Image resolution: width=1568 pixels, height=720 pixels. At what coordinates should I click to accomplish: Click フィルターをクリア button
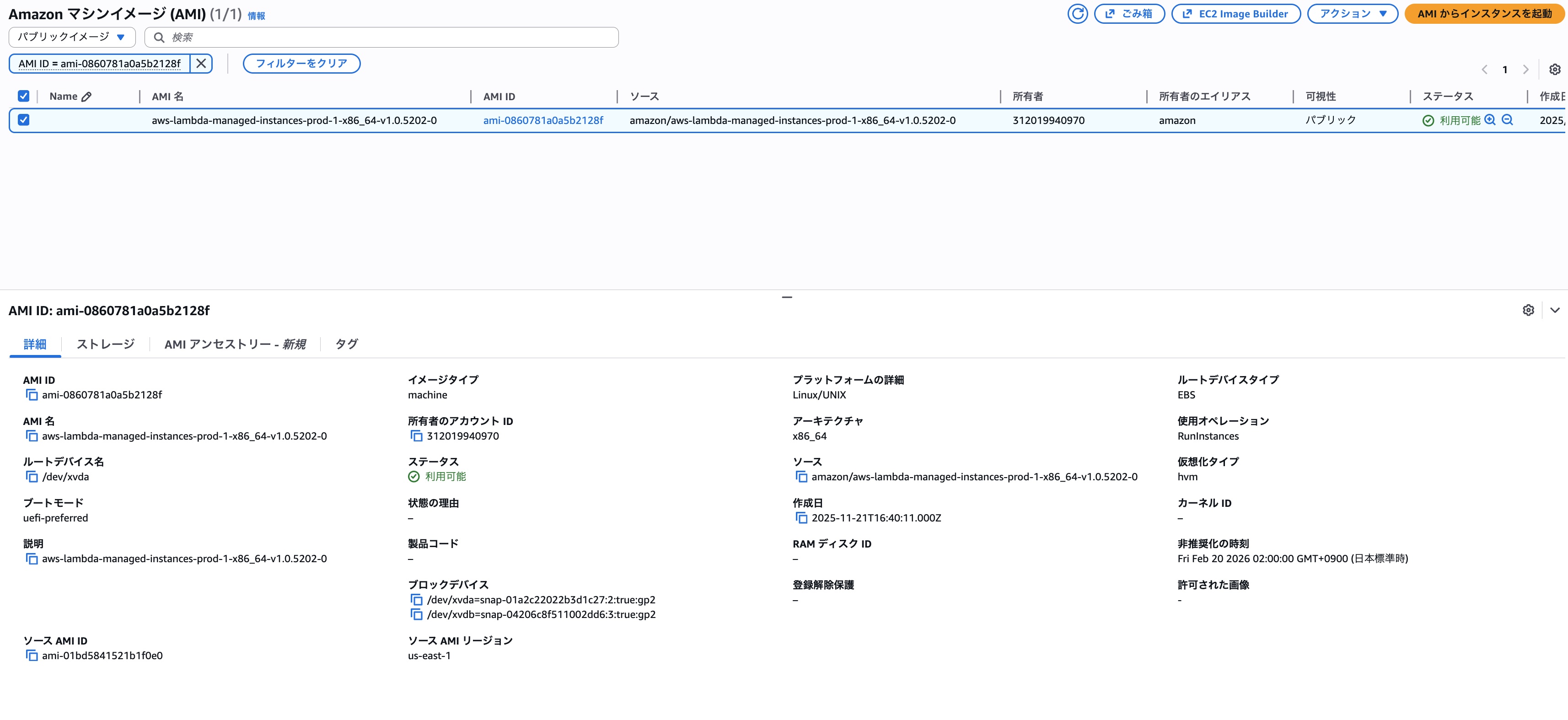point(301,63)
